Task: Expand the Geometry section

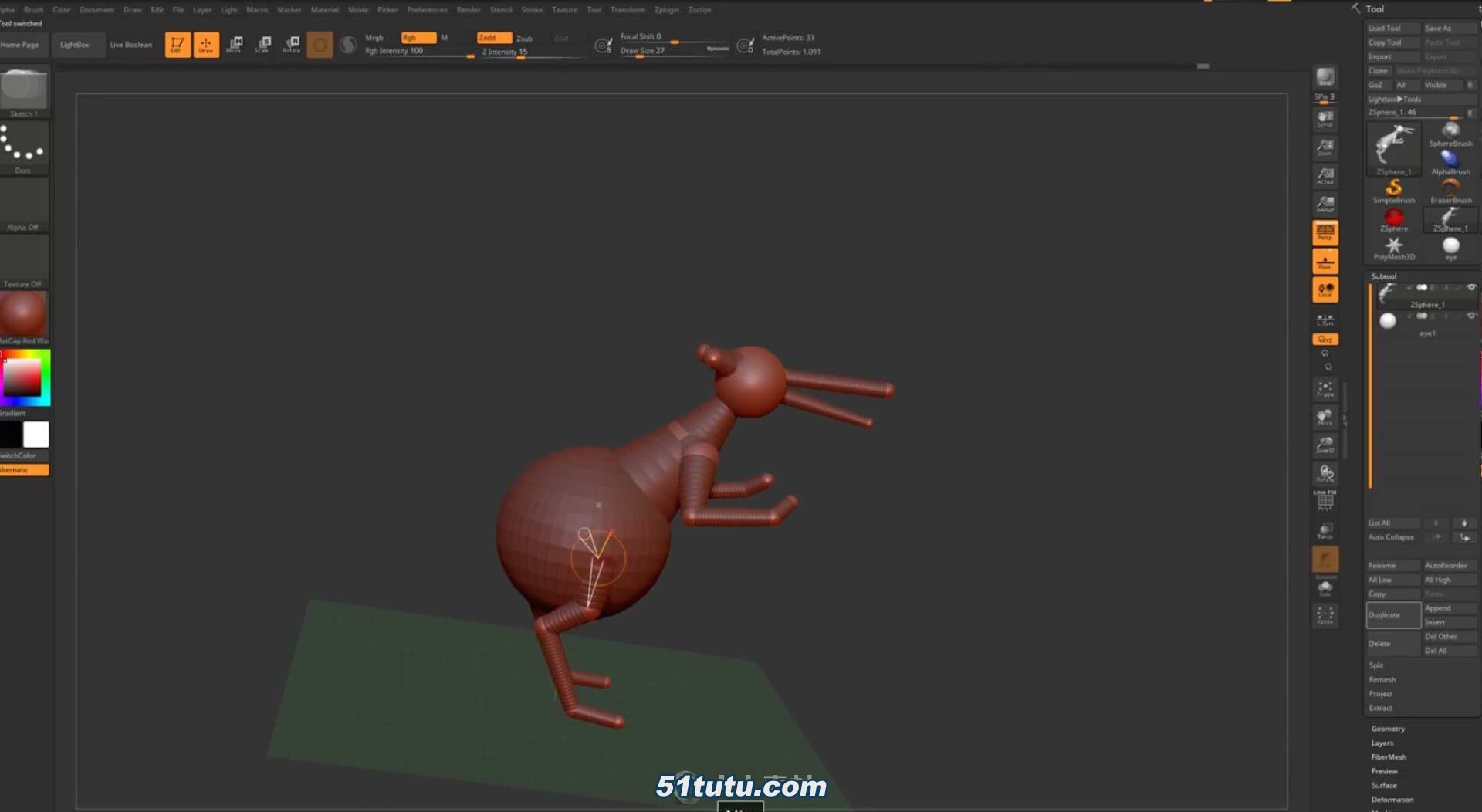Action: (x=1388, y=729)
